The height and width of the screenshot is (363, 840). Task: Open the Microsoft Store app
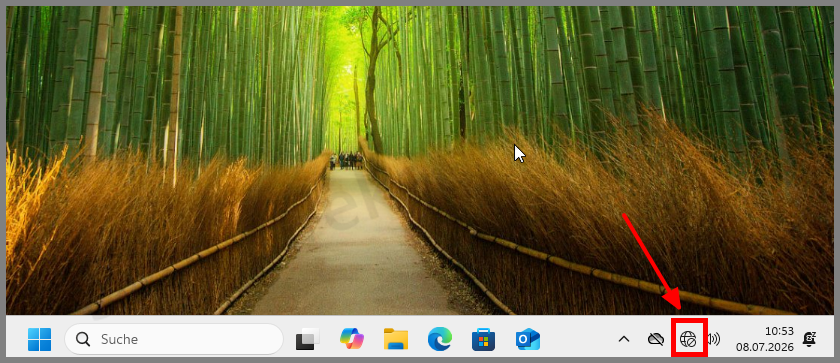pyautogui.click(x=483, y=339)
